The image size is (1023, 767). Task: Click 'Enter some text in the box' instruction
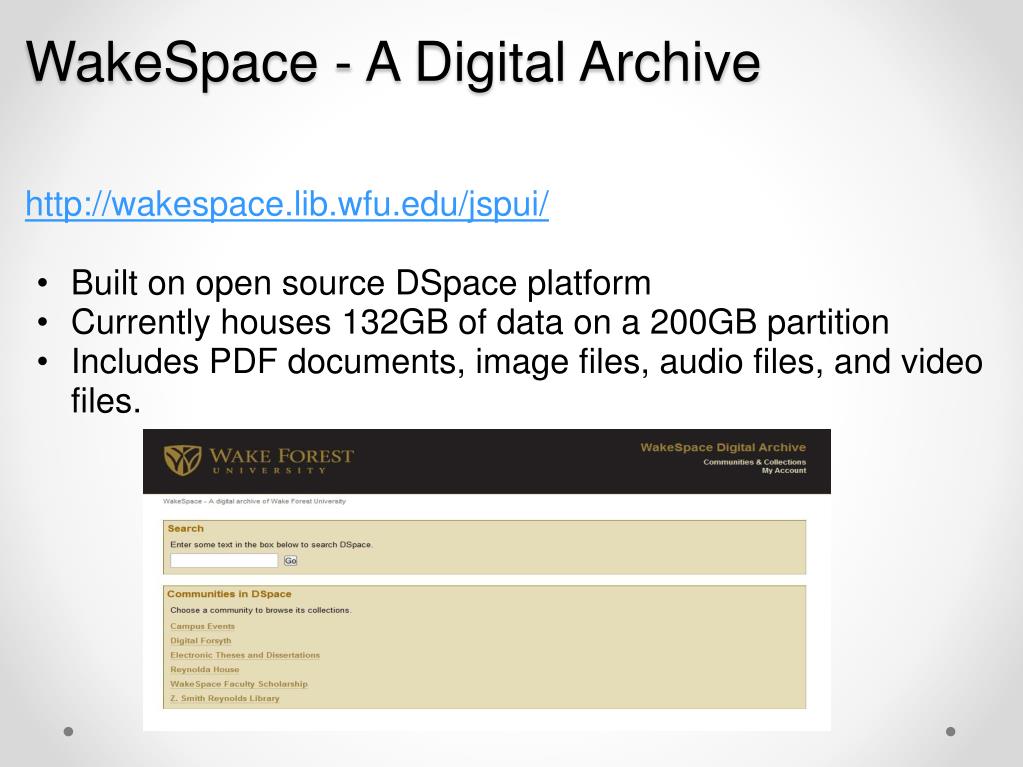click(271, 545)
